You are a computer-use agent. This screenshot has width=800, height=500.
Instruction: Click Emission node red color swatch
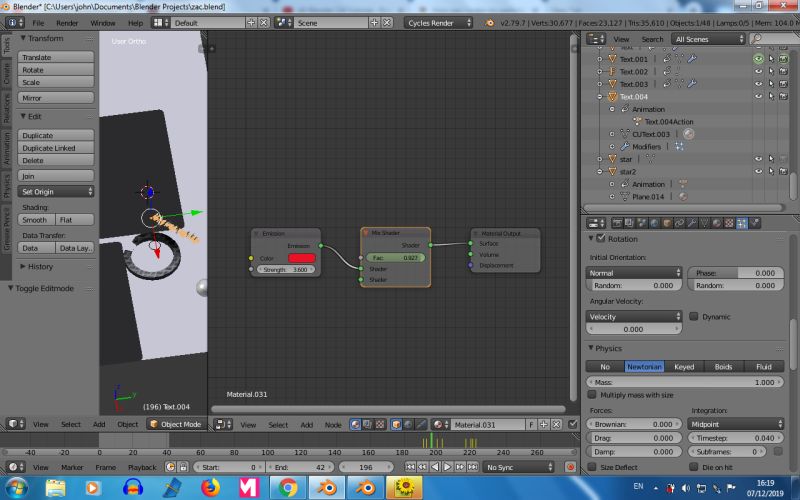pyautogui.click(x=301, y=258)
